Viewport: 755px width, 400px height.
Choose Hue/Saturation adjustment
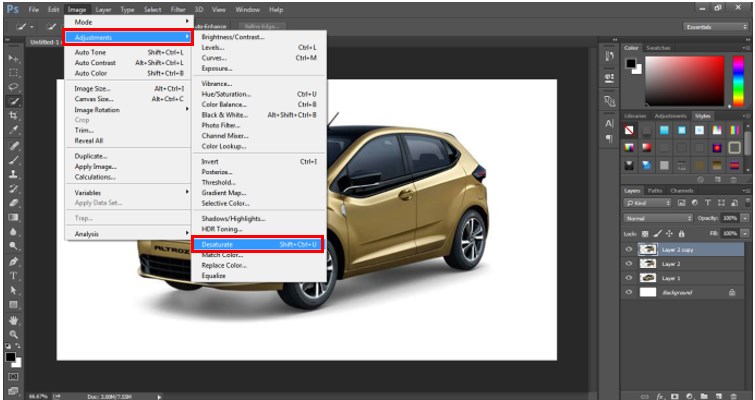[x=259, y=94]
